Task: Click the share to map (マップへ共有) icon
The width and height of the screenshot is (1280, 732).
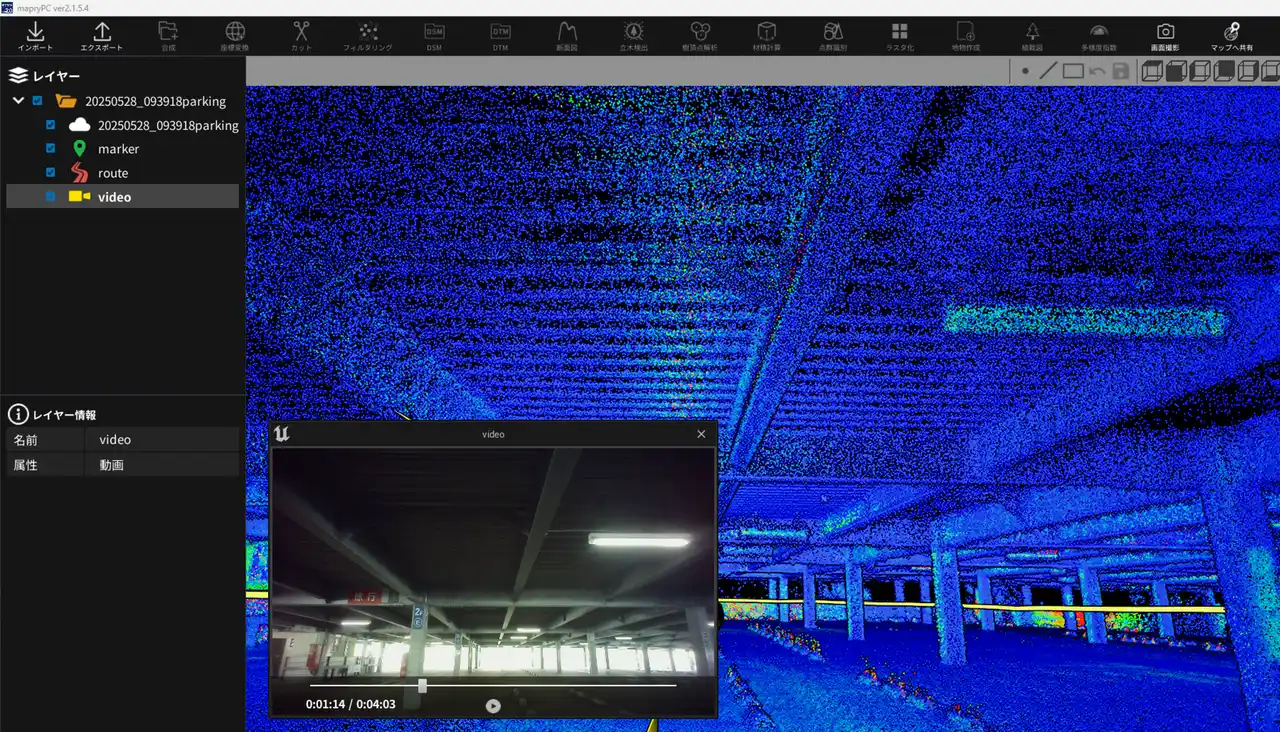Action: 1232,36
